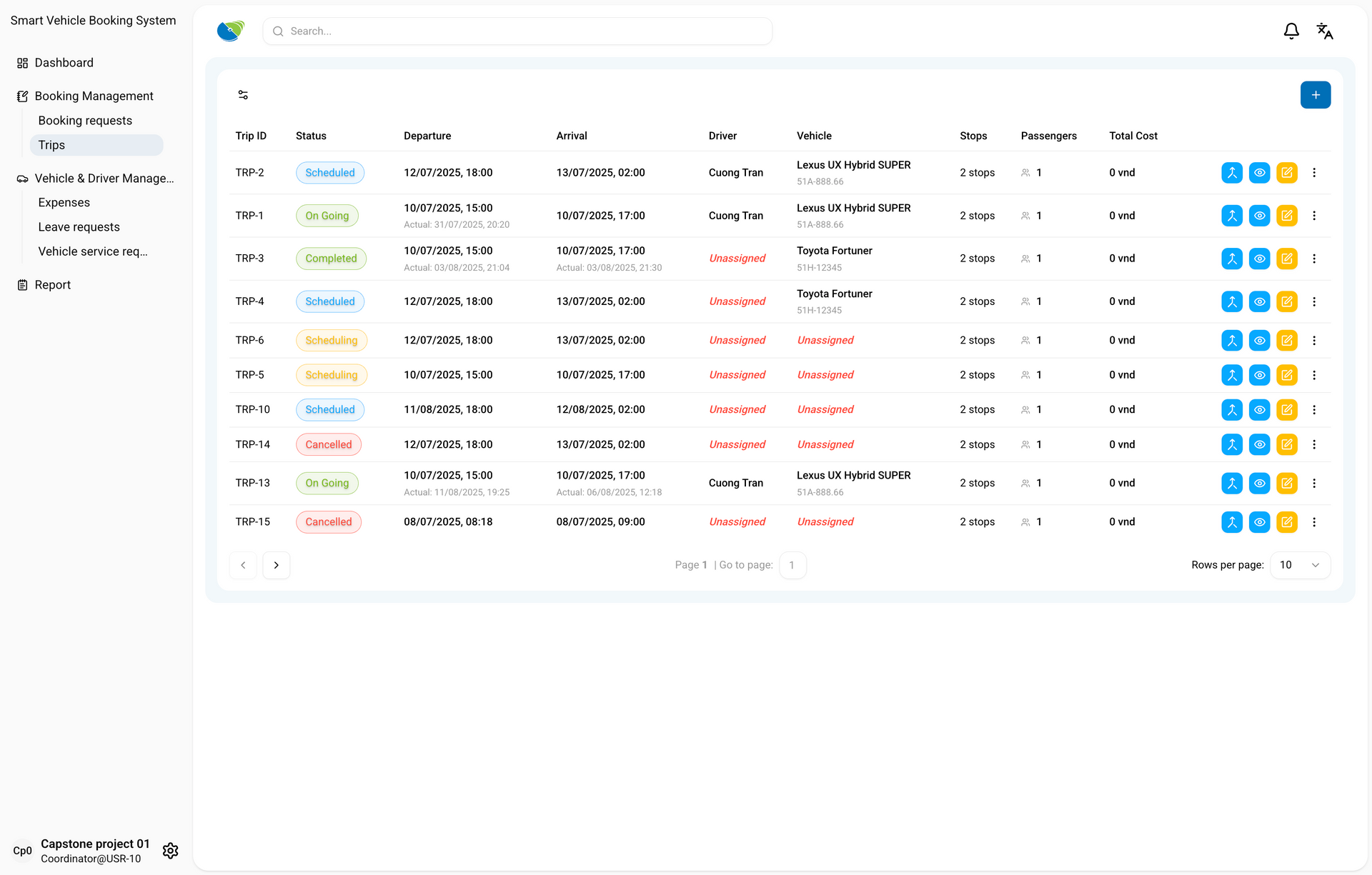
Task: Open the filter options icon
Action: point(243,95)
